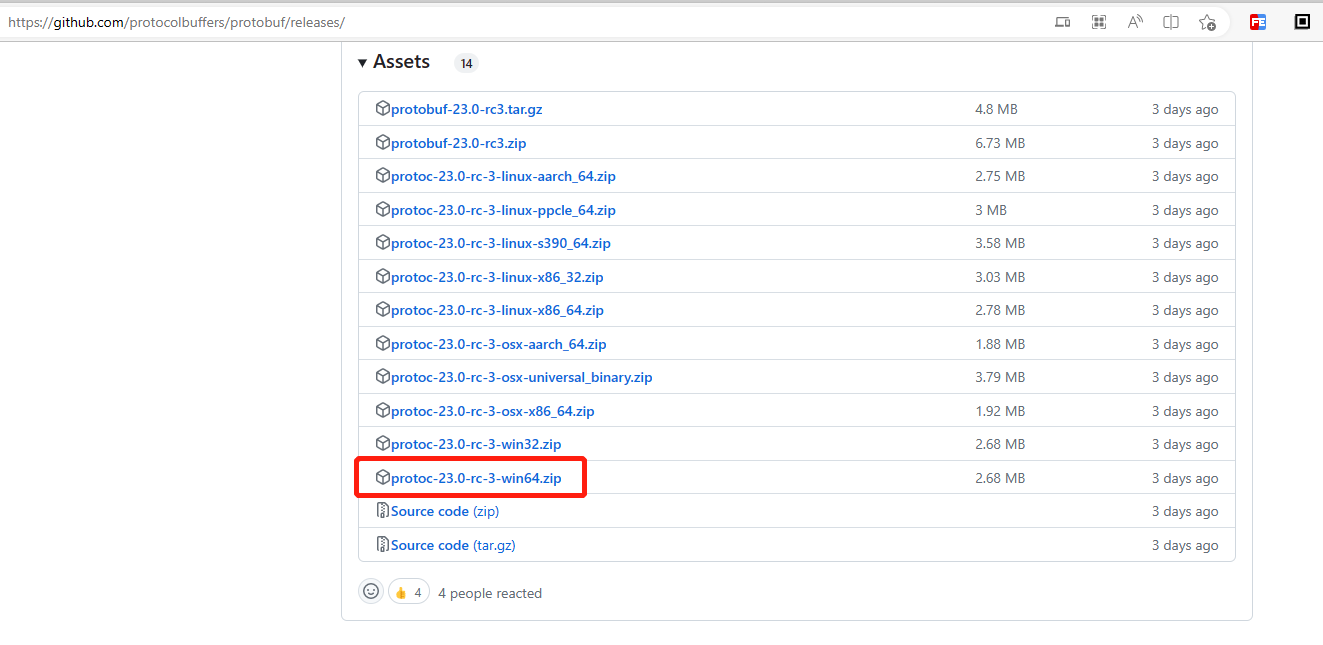The image size is (1323, 645).
Task: Click the "6.73 MB" file size
Action: coord(1000,143)
